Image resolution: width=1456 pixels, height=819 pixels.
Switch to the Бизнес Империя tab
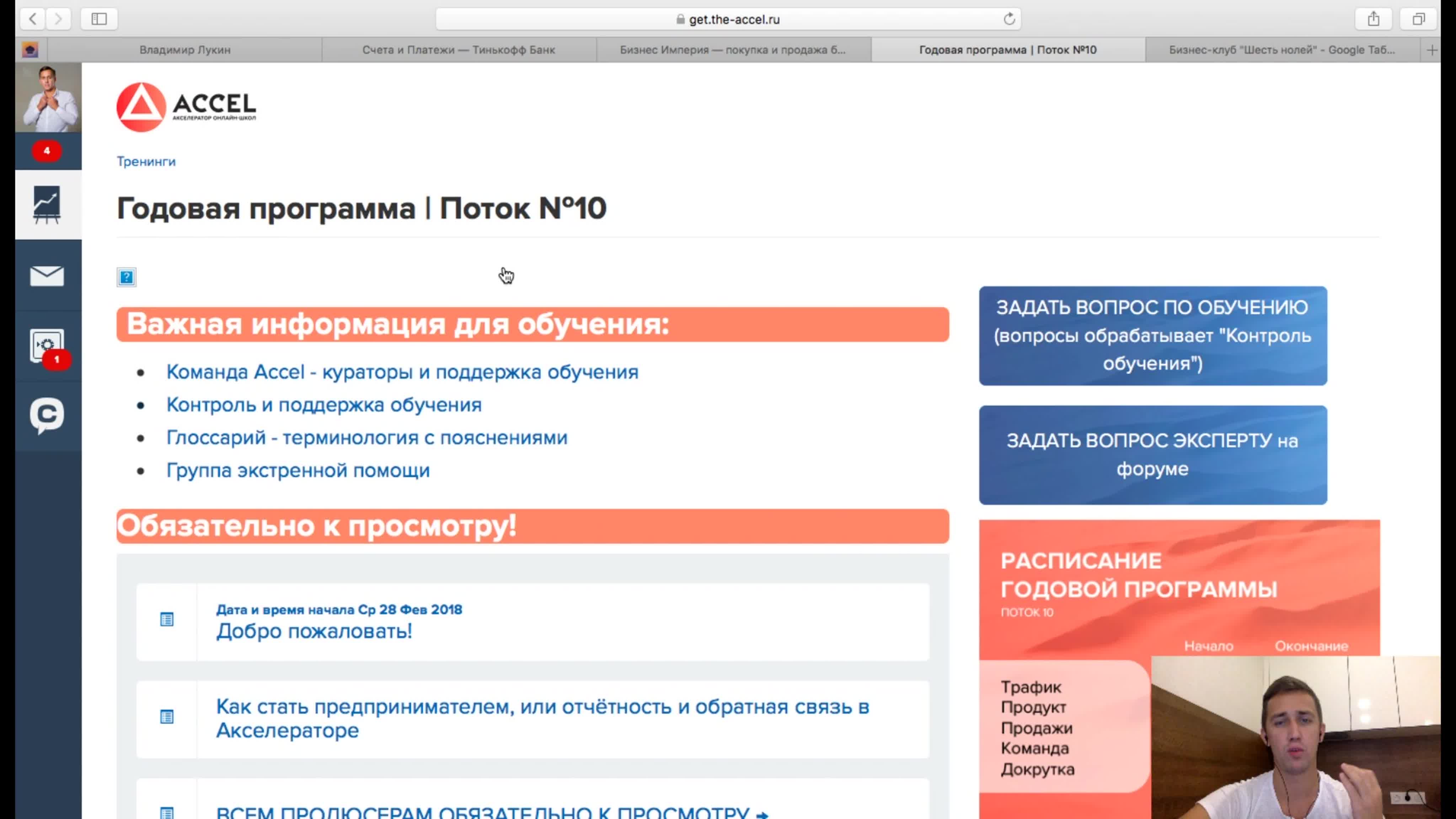coord(733,50)
